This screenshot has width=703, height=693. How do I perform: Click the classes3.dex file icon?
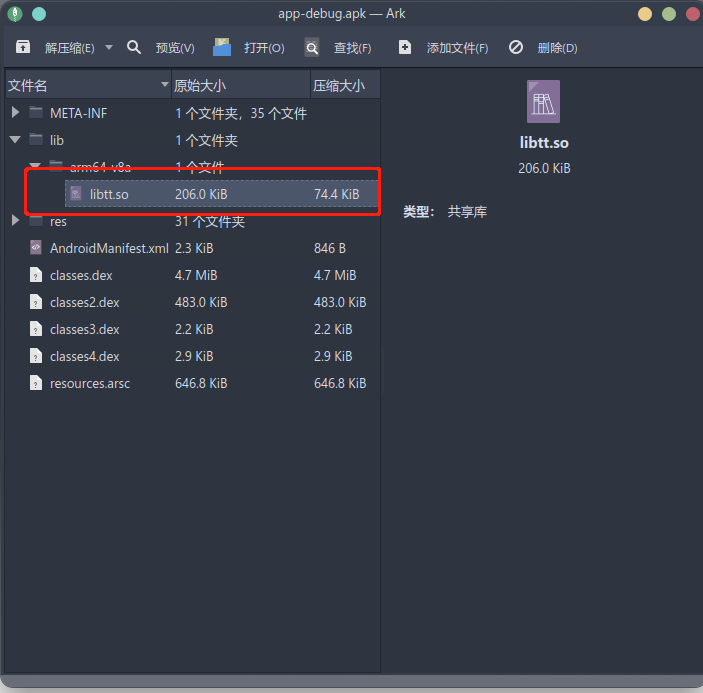[36, 329]
